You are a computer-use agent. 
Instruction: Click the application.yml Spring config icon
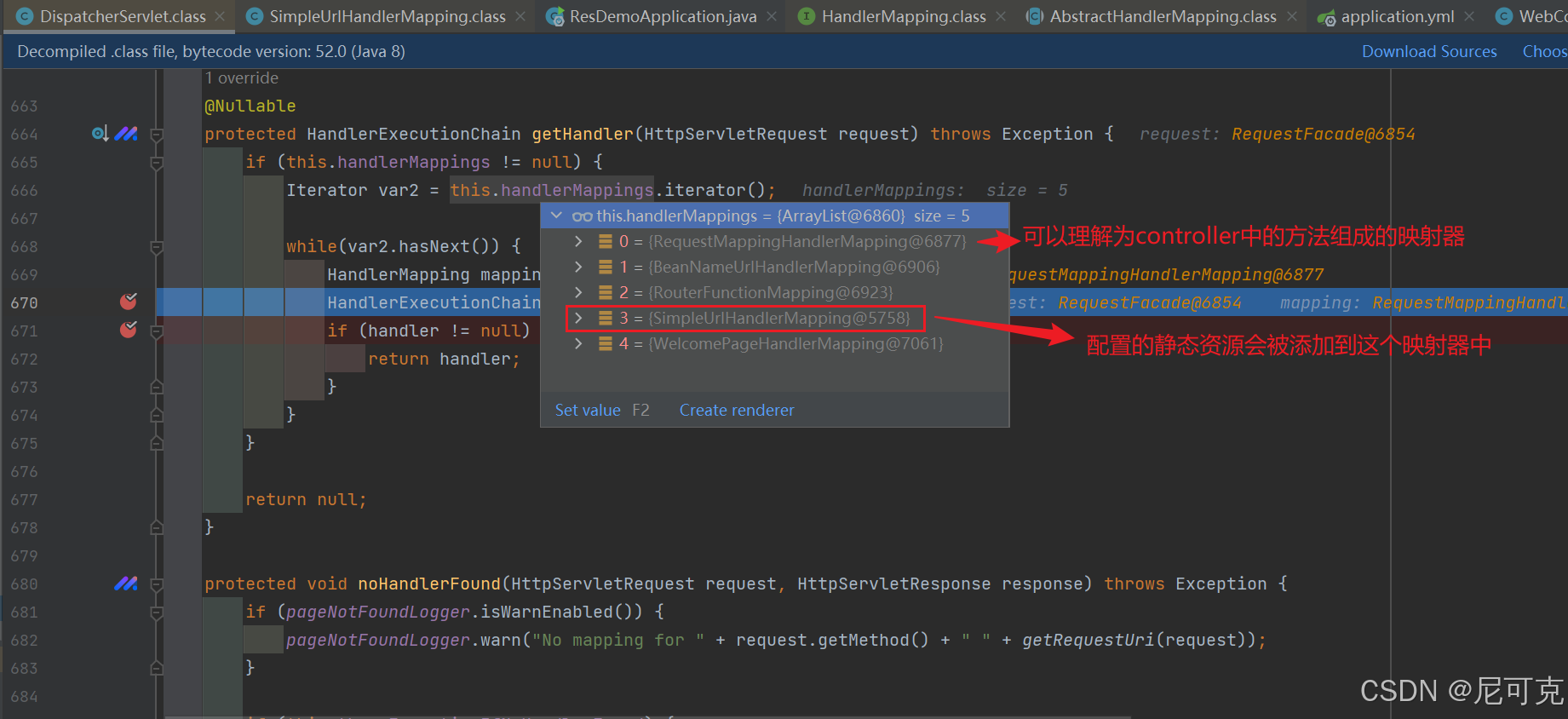pos(1326,17)
